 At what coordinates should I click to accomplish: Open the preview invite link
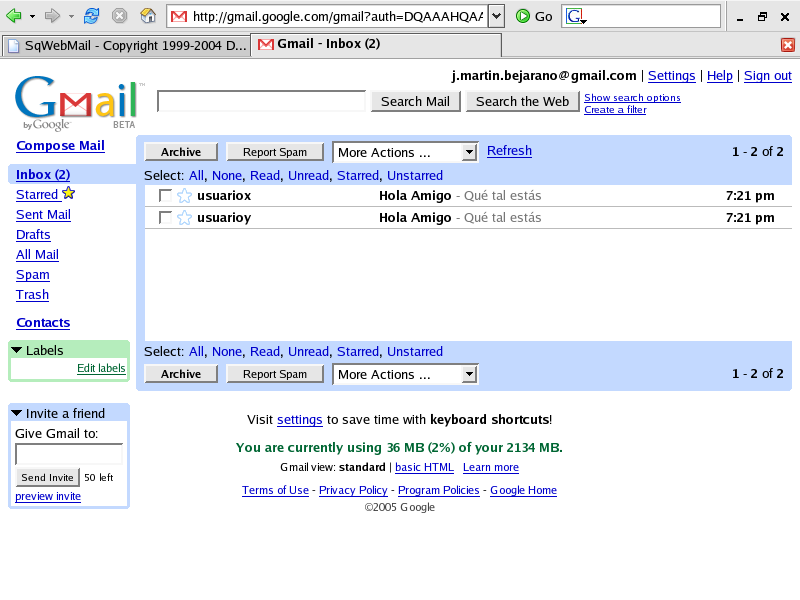[x=48, y=496]
